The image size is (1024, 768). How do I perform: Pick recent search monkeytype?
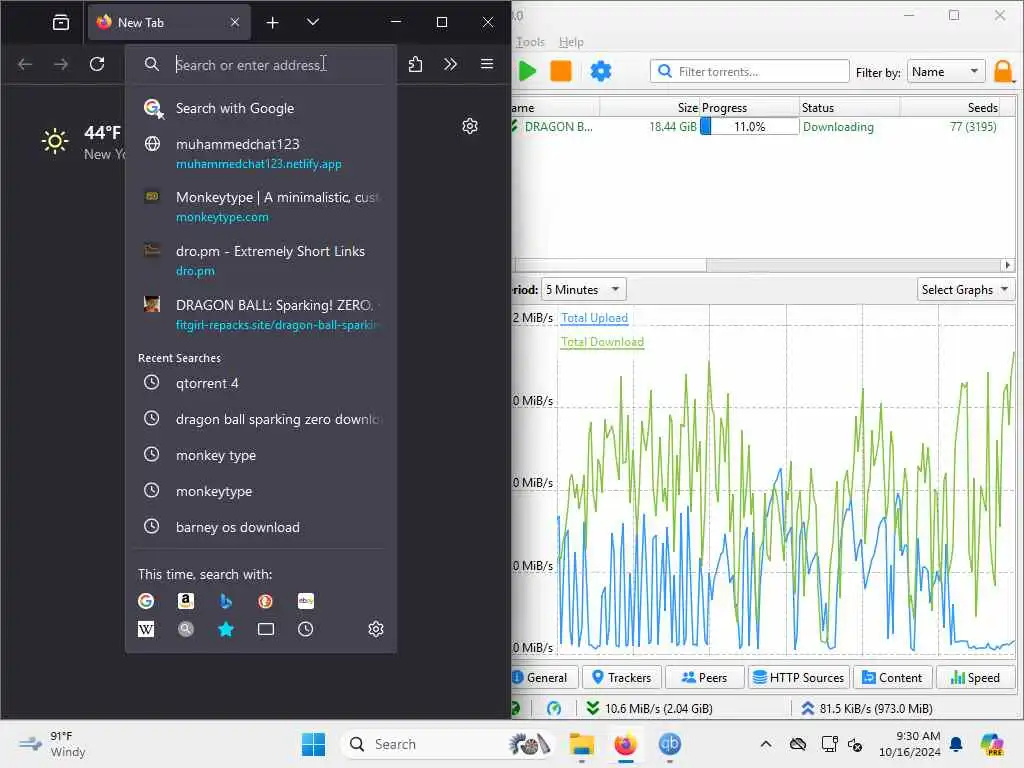(x=261, y=491)
